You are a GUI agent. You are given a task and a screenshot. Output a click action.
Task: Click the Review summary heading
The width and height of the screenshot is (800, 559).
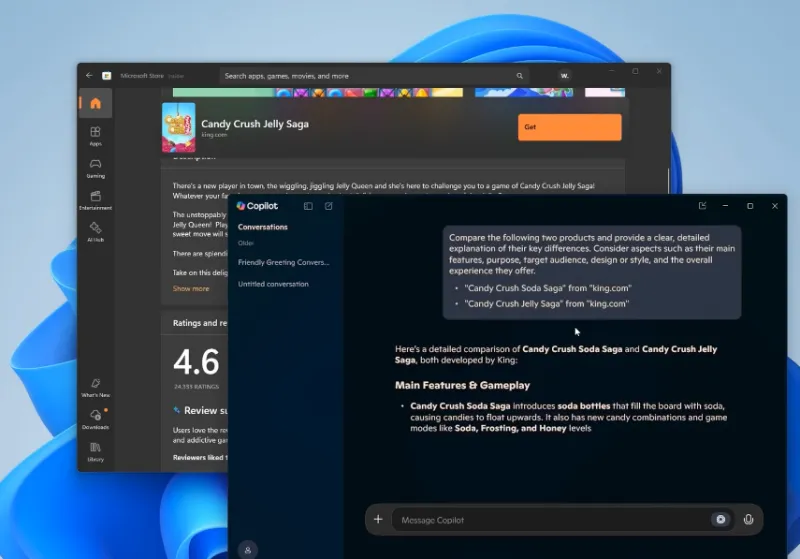pyautogui.click(x=206, y=411)
